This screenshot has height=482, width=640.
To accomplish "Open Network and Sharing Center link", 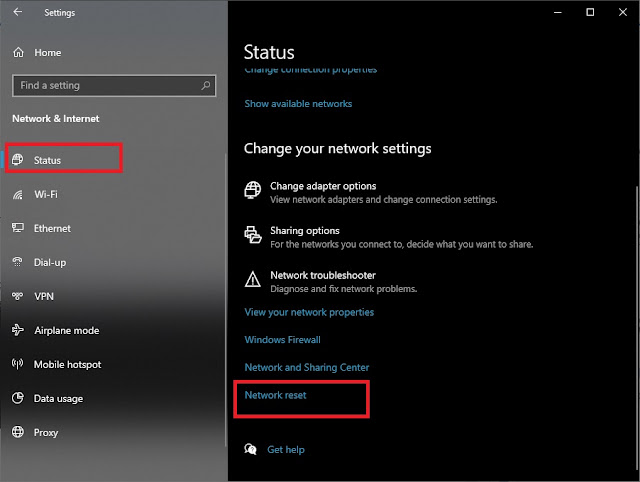I will [x=307, y=367].
